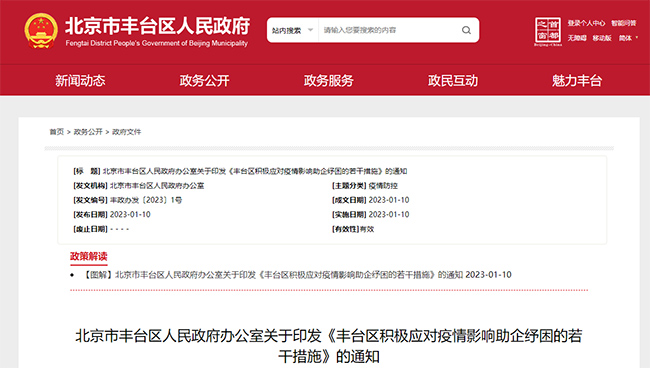The width and height of the screenshot is (650, 368).
Task: Click the English subtitle Fengtai District People's Government
Action: tap(157, 43)
